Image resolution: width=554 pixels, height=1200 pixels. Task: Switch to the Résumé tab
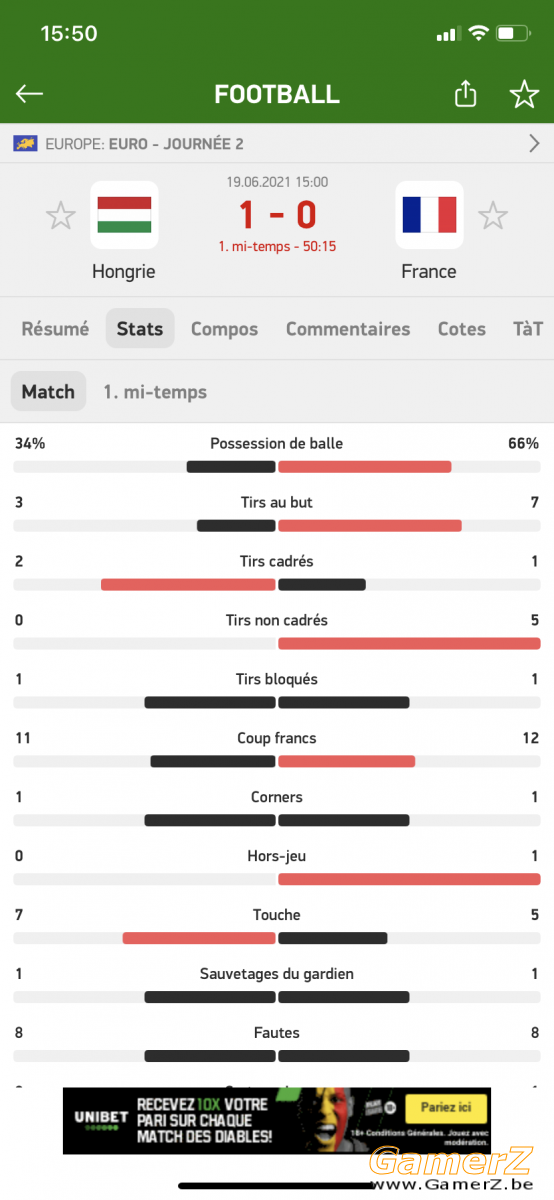pyautogui.click(x=55, y=329)
